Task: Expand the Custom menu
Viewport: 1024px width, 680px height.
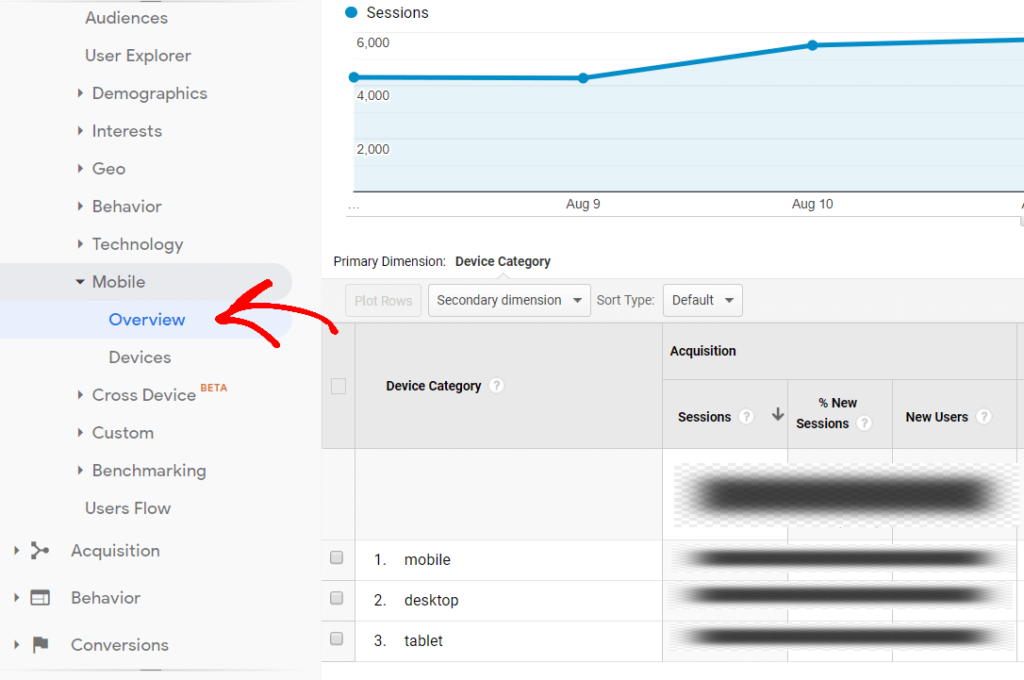Action: pyautogui.click(x=80, y=432)
